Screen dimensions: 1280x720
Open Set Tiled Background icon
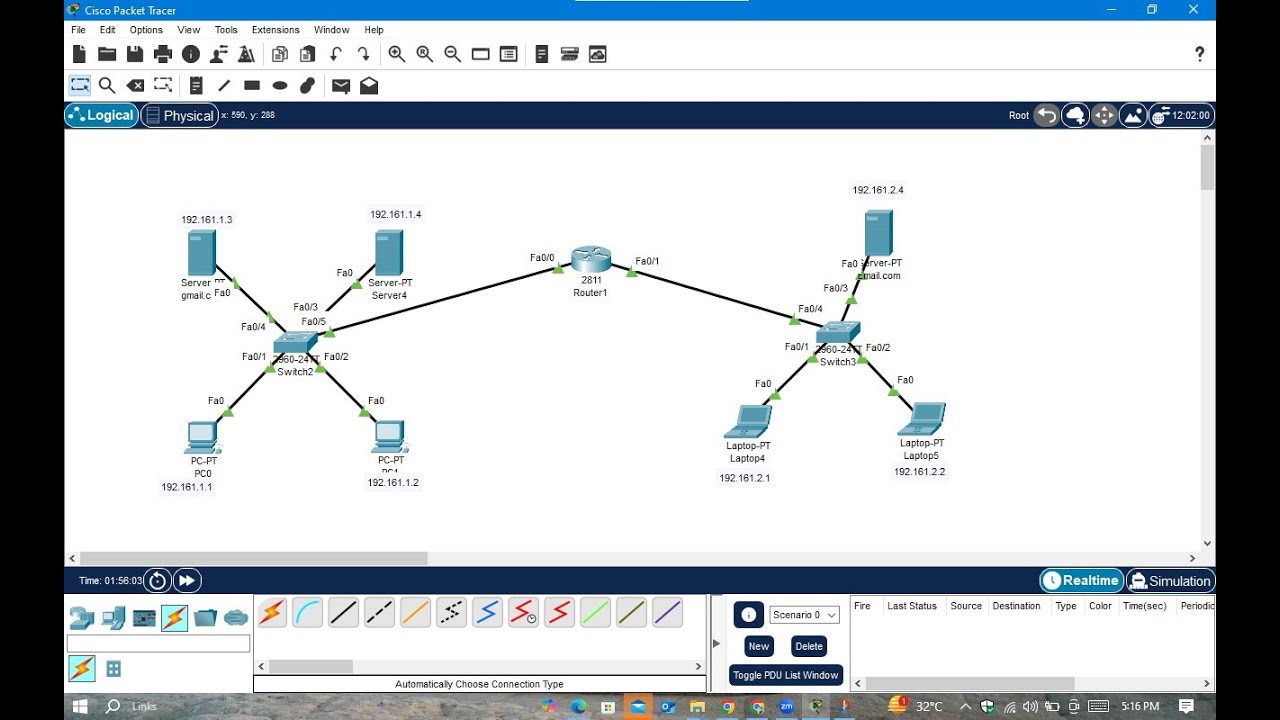click(x=1133, y=115)
